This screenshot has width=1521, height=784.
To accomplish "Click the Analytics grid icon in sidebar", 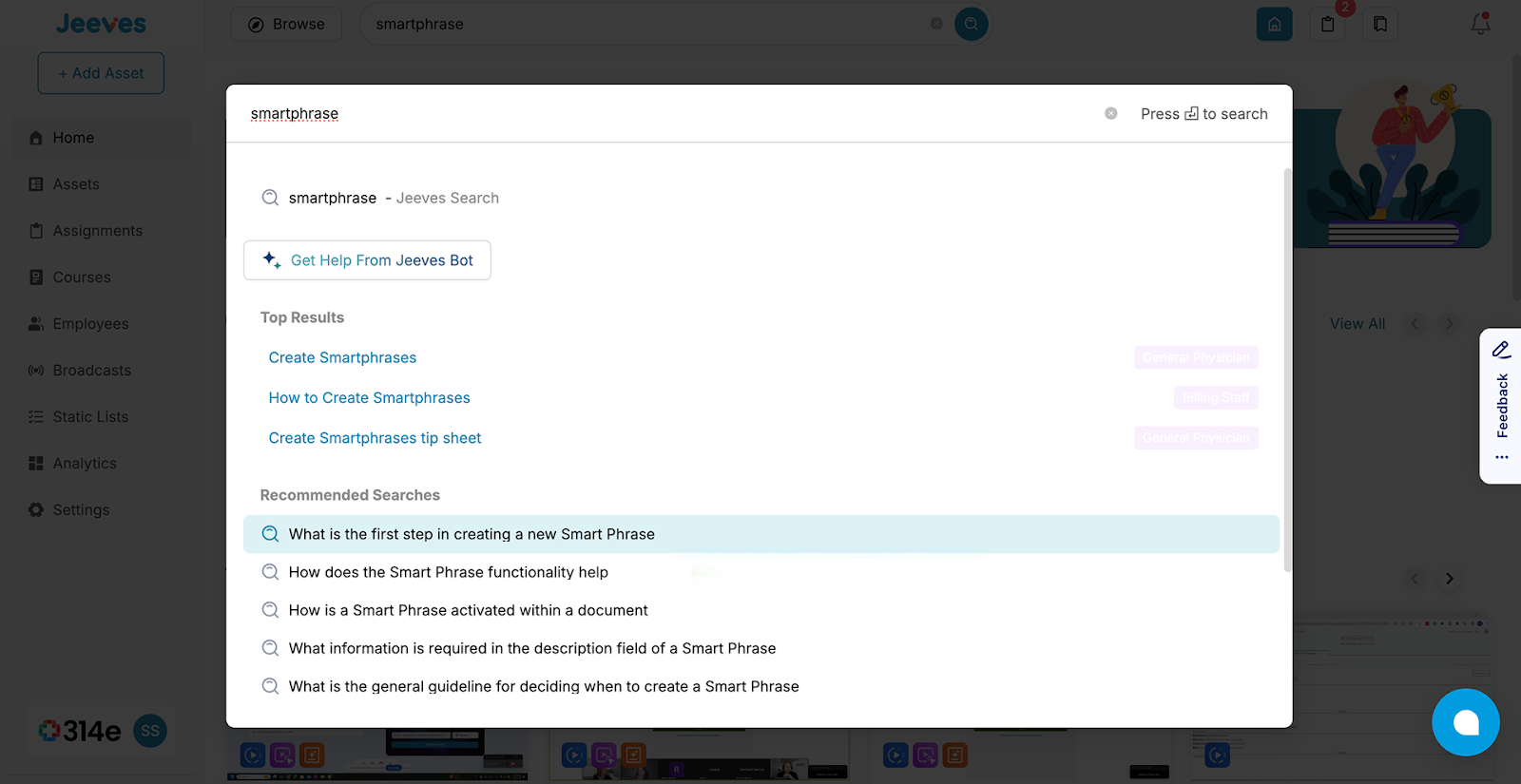I will point(36,464).
